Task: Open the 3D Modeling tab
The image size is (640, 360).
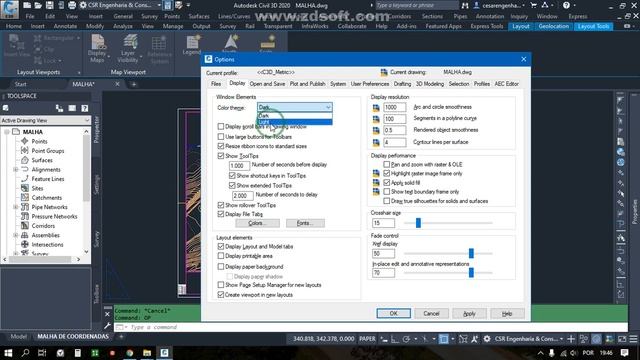Action: (430, 84)
